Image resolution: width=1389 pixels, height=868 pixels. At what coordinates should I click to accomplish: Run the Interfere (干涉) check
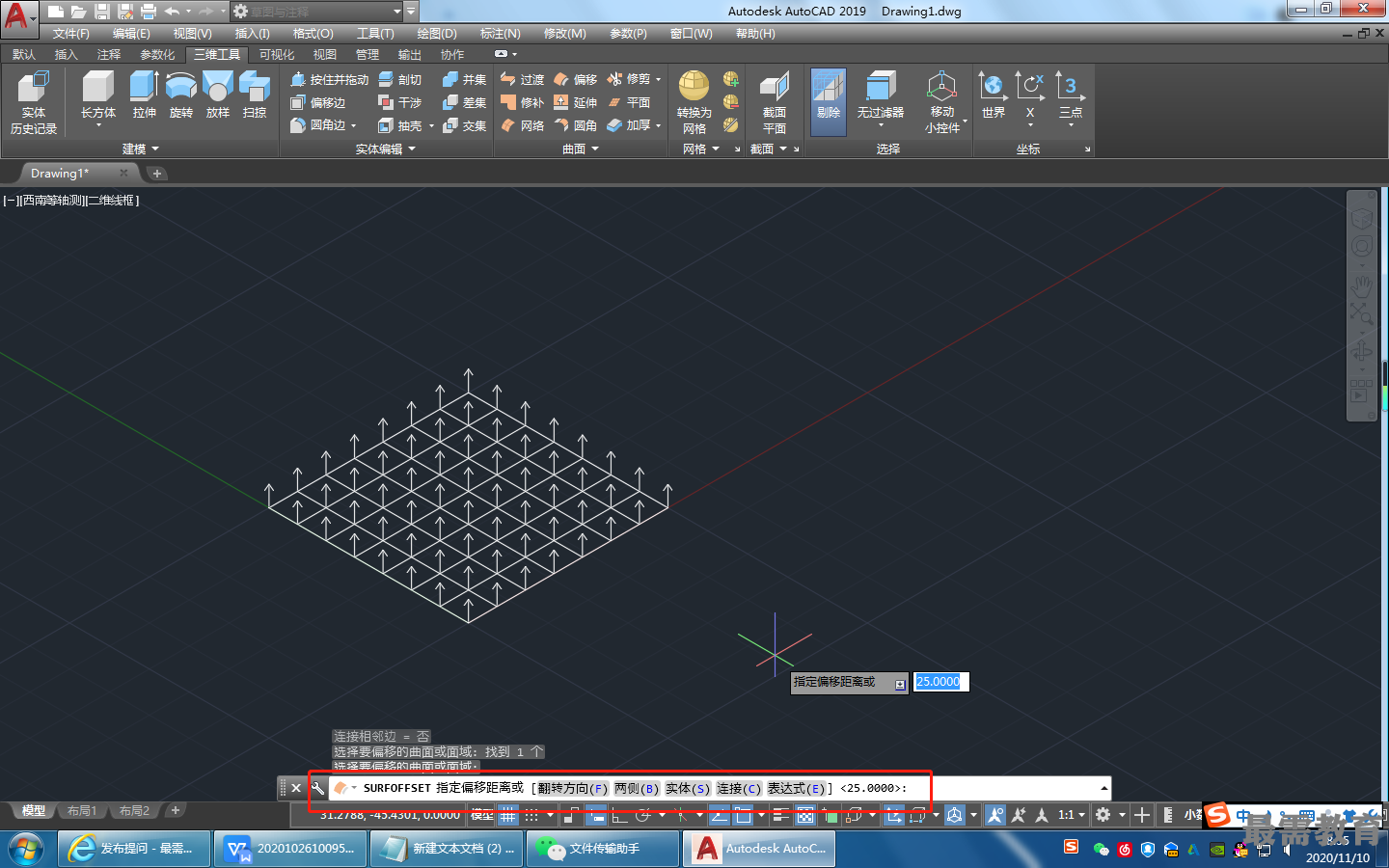[x=400, y=102]
